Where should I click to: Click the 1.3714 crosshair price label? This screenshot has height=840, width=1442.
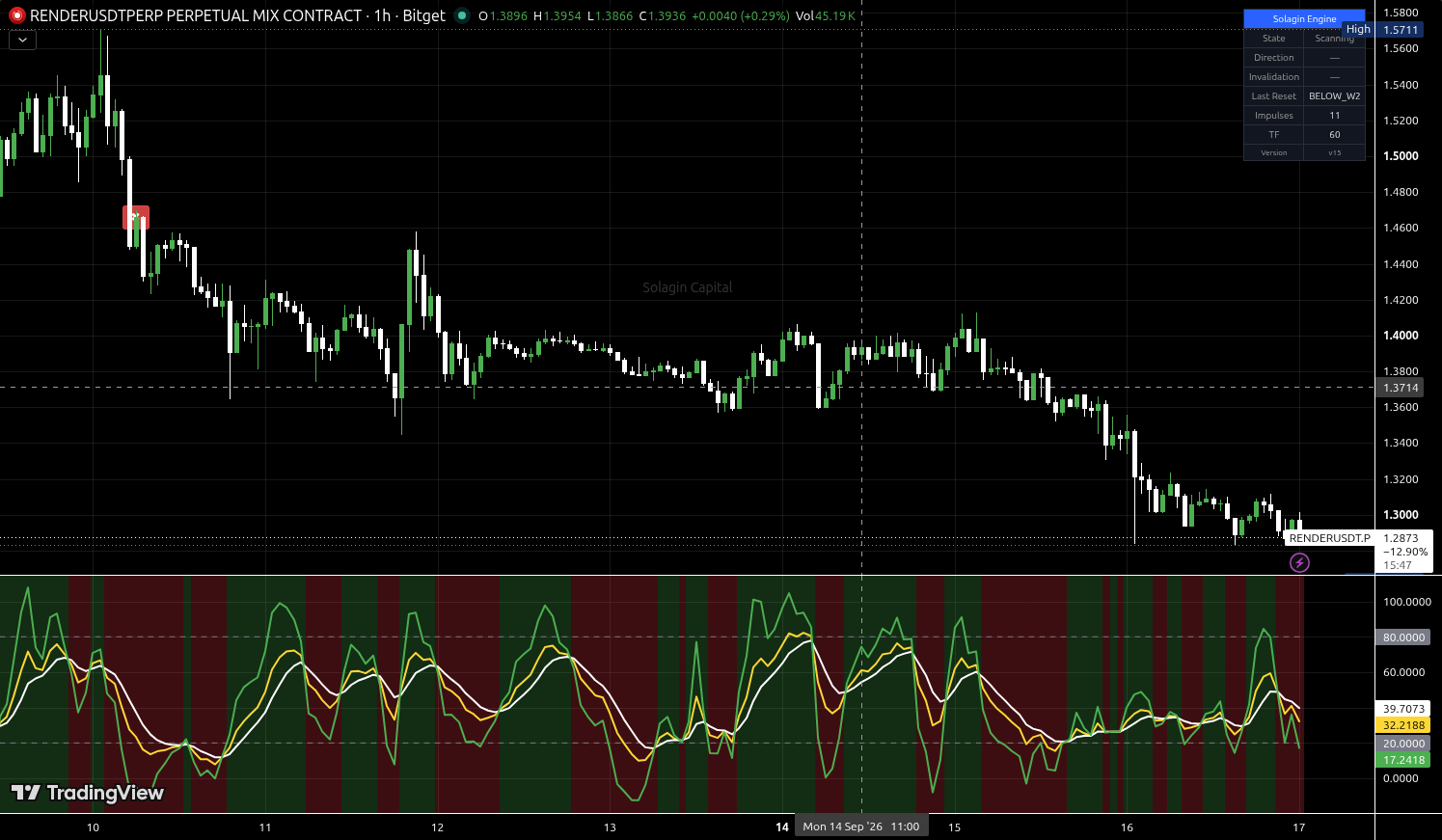(x=1401, y=388)
